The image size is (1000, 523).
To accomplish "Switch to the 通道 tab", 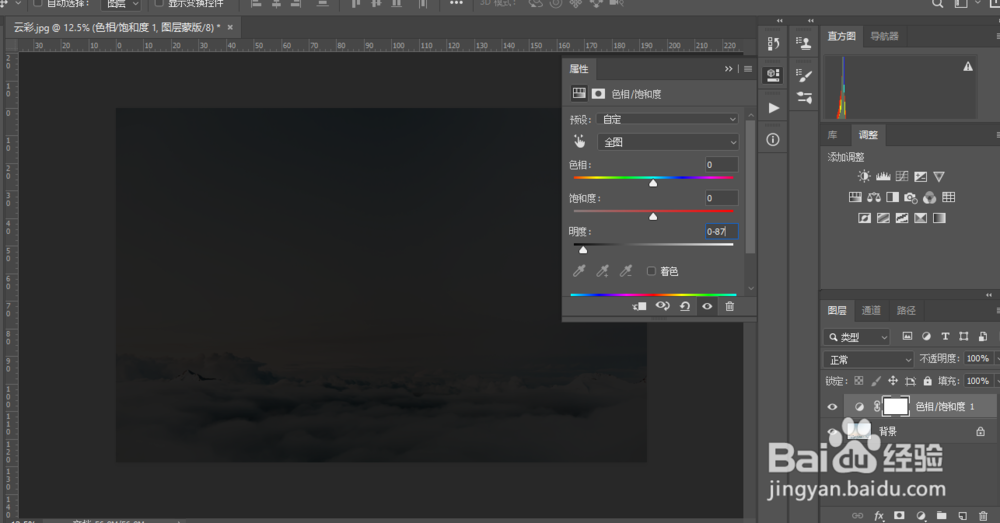I will tap(871, 311).
